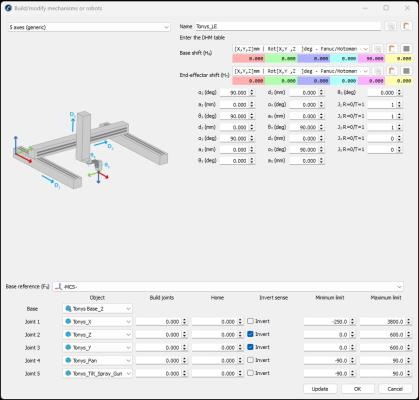Click the green Y value in End-effector shift

(281, 81)
